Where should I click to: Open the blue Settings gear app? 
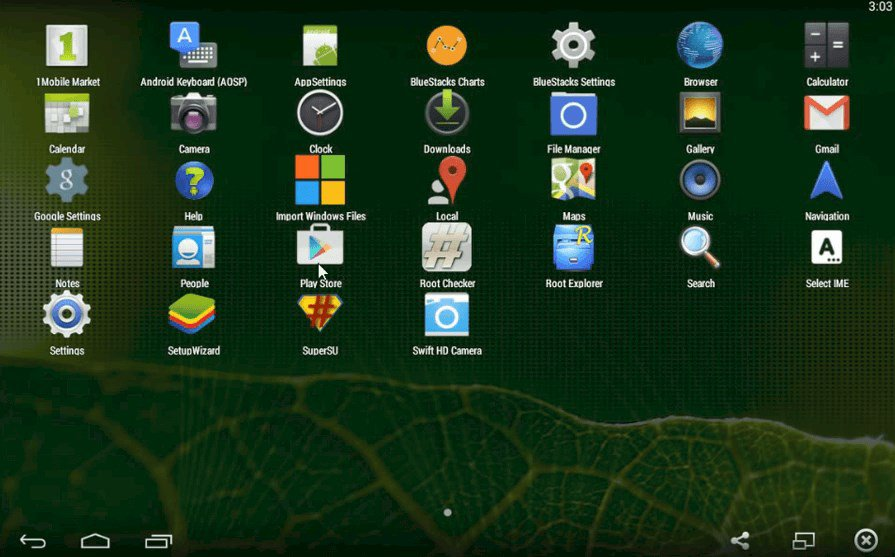point(67,314)
